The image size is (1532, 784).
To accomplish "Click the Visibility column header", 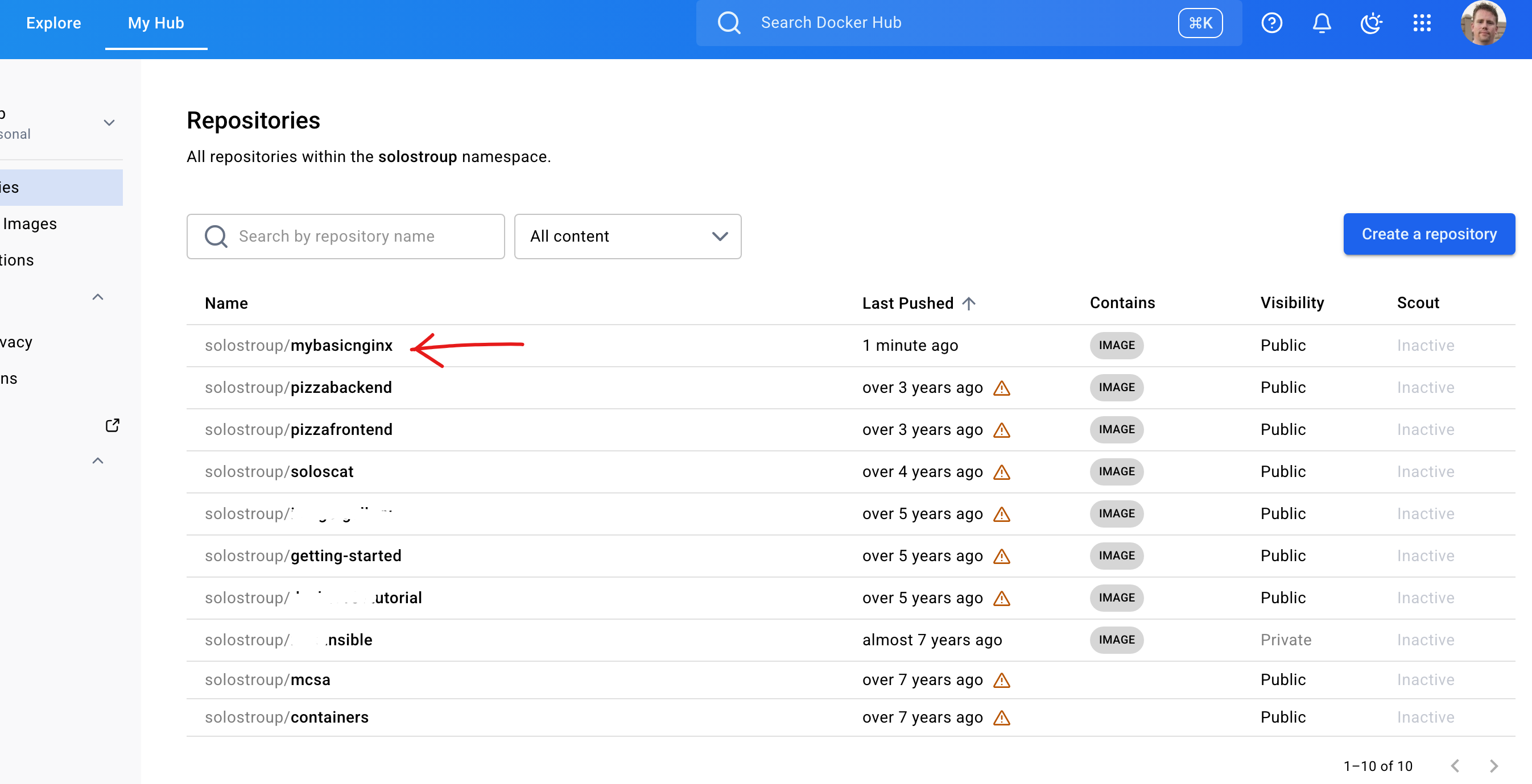I will [x=1292, y=302].
